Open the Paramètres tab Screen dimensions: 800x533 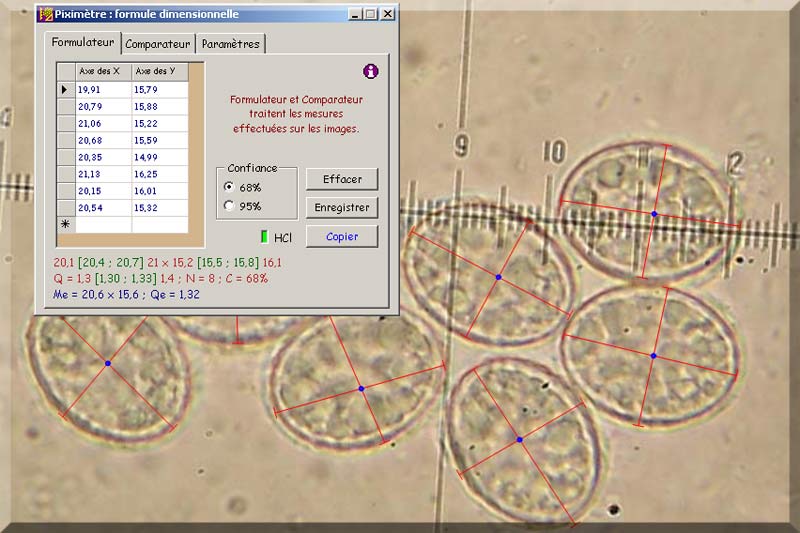230,44
